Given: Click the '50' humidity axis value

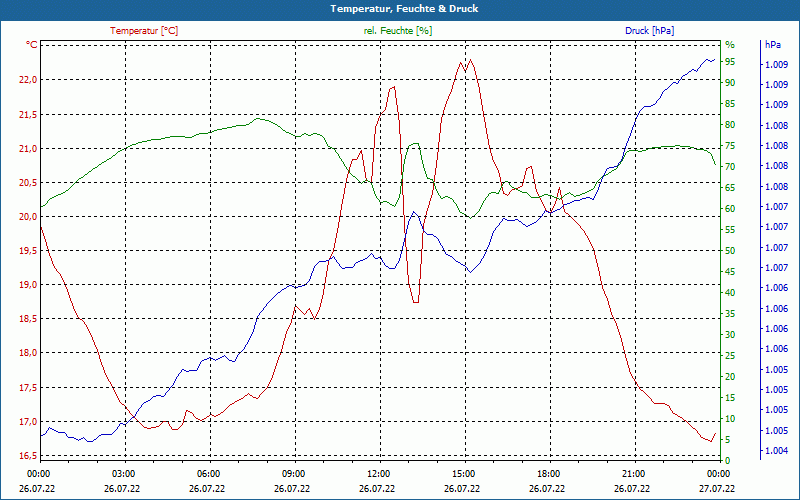Looking at the screenshot, I should [x=730, y=251].
